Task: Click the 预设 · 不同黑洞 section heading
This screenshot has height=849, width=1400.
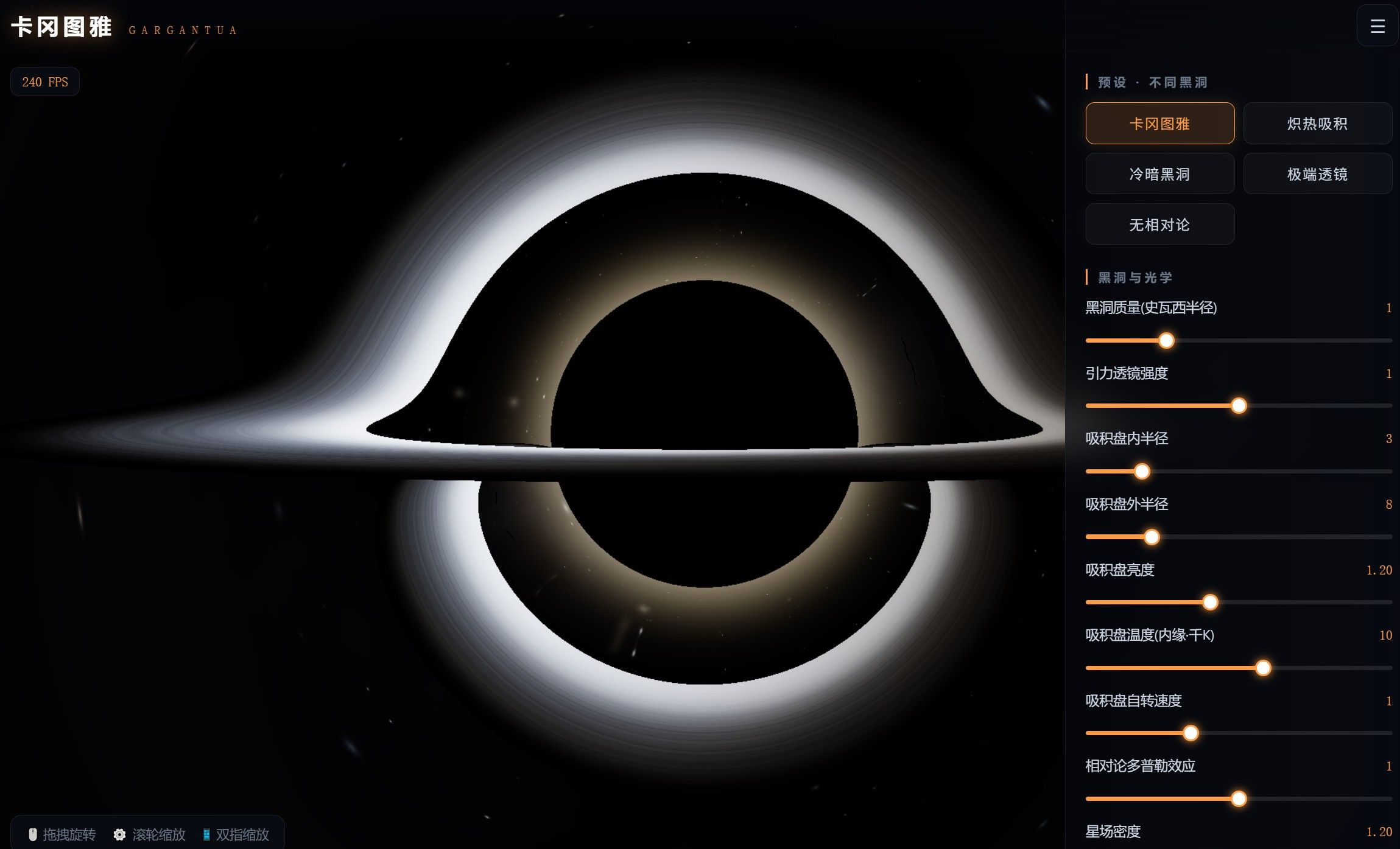Action: 1152,82
